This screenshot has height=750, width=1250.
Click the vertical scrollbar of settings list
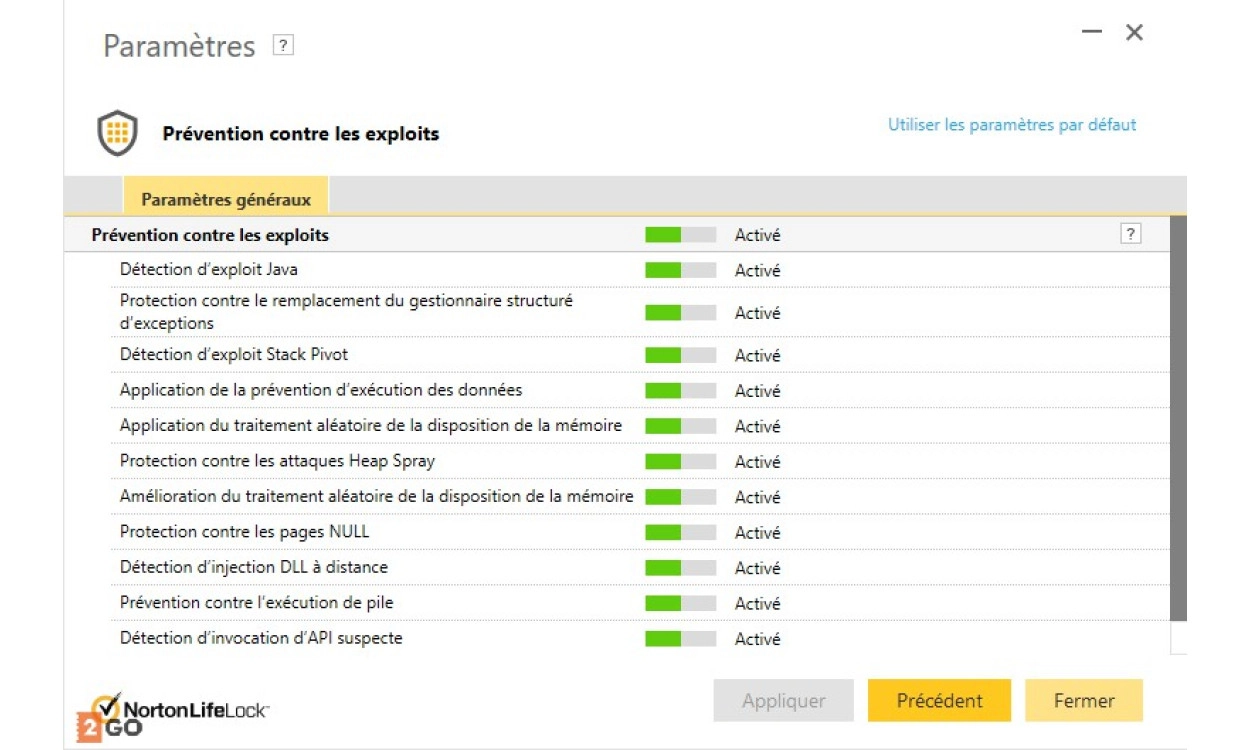pos(1178,420)
